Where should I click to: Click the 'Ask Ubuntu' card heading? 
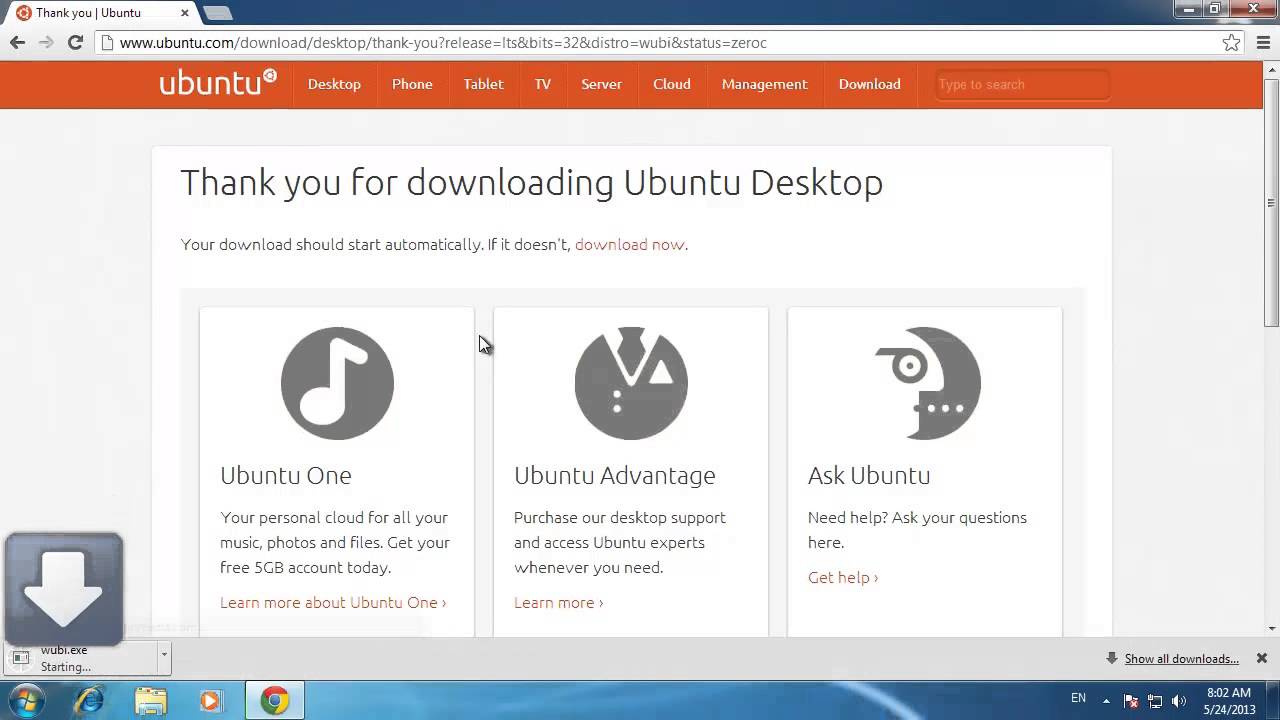[x=869, y=475]
